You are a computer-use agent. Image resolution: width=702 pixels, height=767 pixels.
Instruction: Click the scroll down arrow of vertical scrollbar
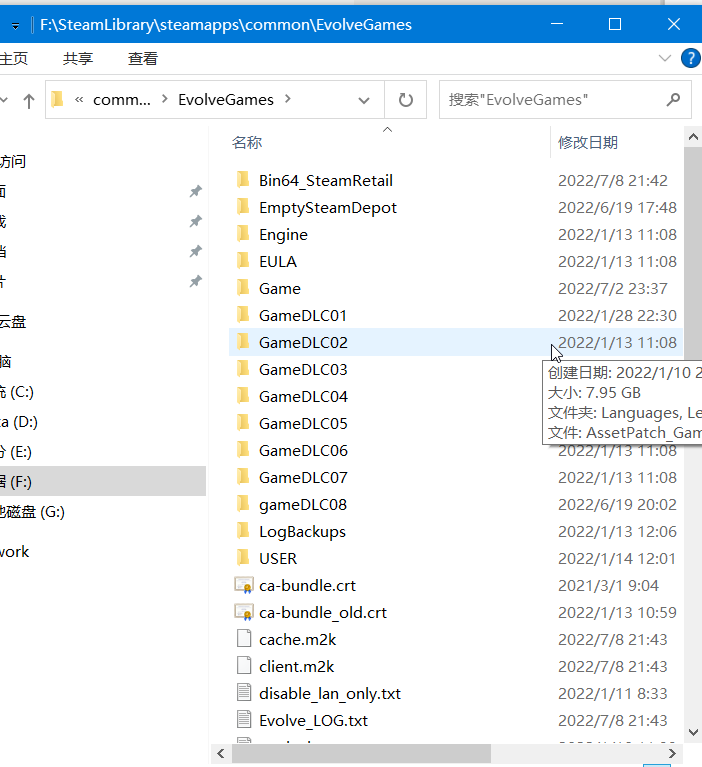693,732
